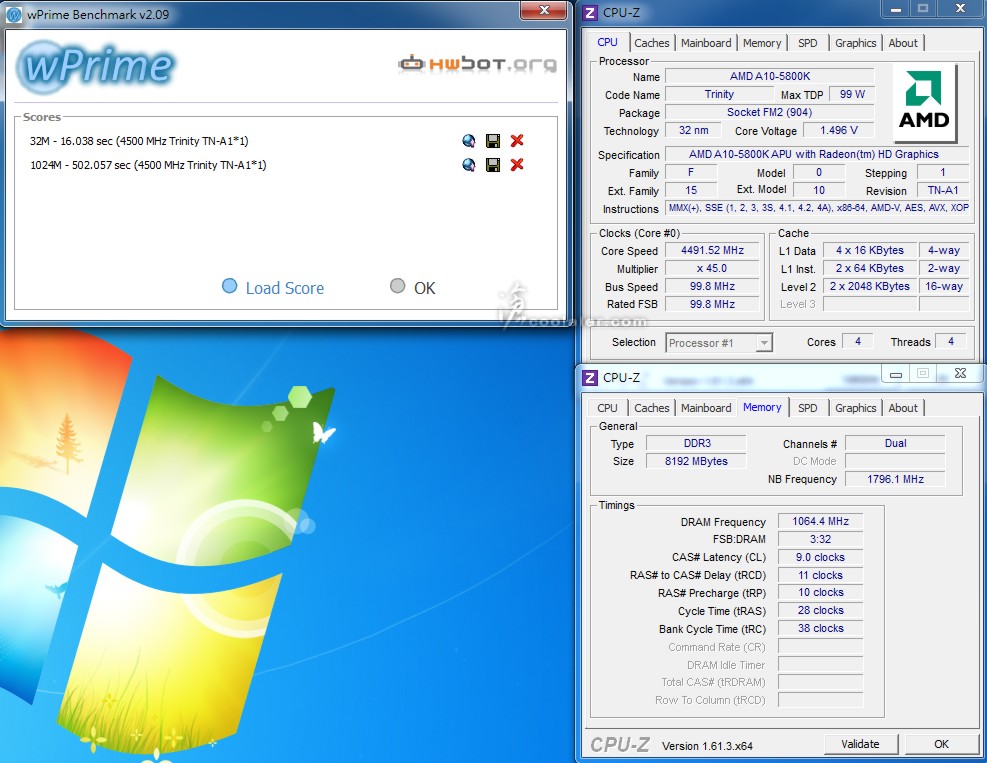Image resolution: width=987 pixels, height=763 pixels.
Task: Click the Bank Cycle Time value 38 clocks
Action: (x=820, y=628)
